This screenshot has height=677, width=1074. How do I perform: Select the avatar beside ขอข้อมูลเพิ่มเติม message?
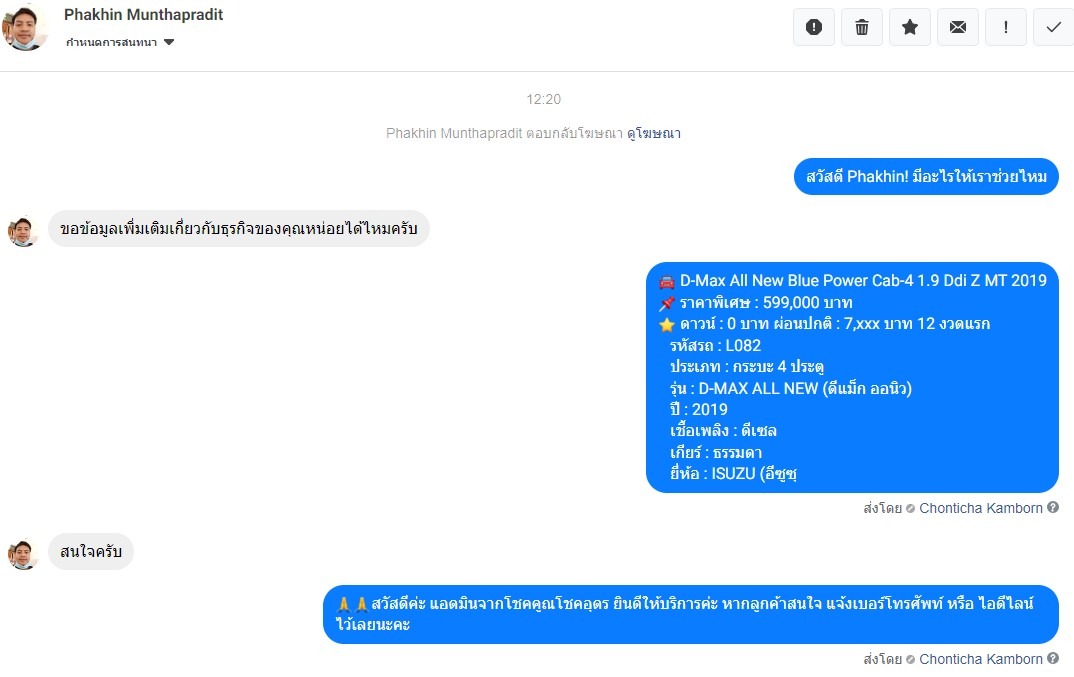(23, 231)
